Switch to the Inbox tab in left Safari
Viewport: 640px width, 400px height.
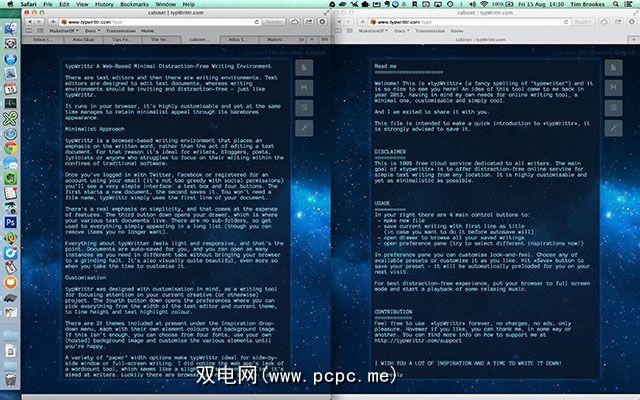coord(42,40)
